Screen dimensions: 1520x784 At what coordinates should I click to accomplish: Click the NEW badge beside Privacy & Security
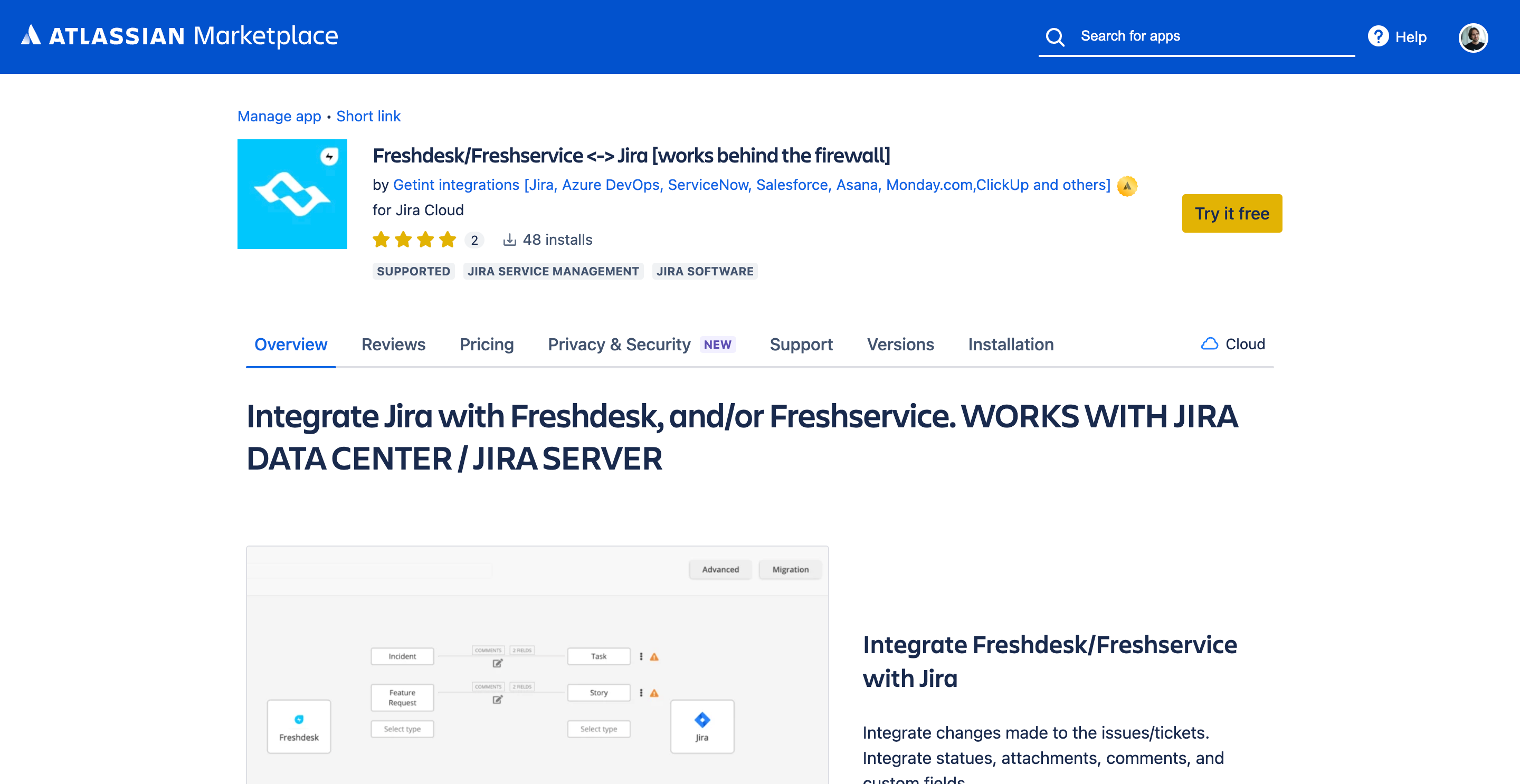718,345
